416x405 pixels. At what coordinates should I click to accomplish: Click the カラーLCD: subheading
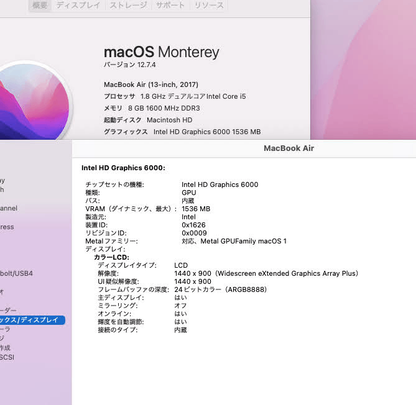111,257
